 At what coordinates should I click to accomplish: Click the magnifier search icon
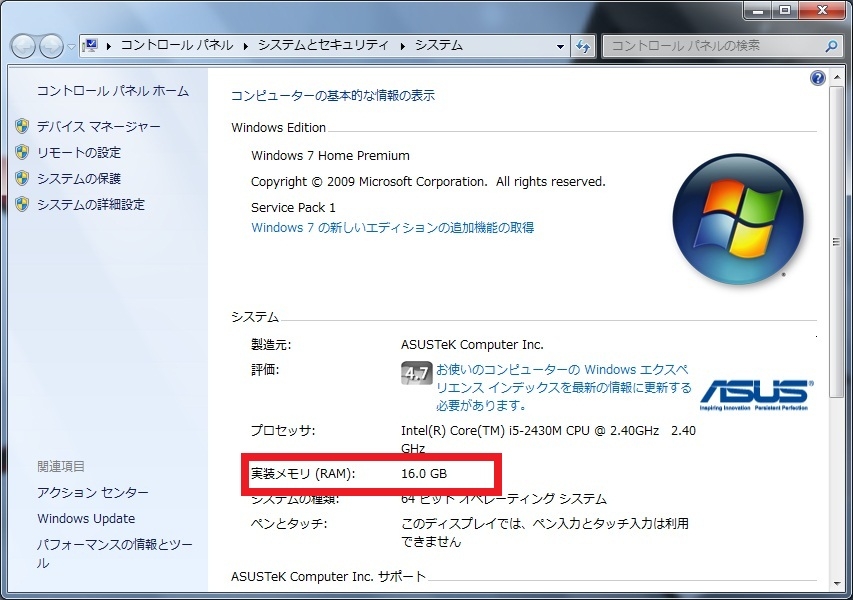[x=831, y=46]
